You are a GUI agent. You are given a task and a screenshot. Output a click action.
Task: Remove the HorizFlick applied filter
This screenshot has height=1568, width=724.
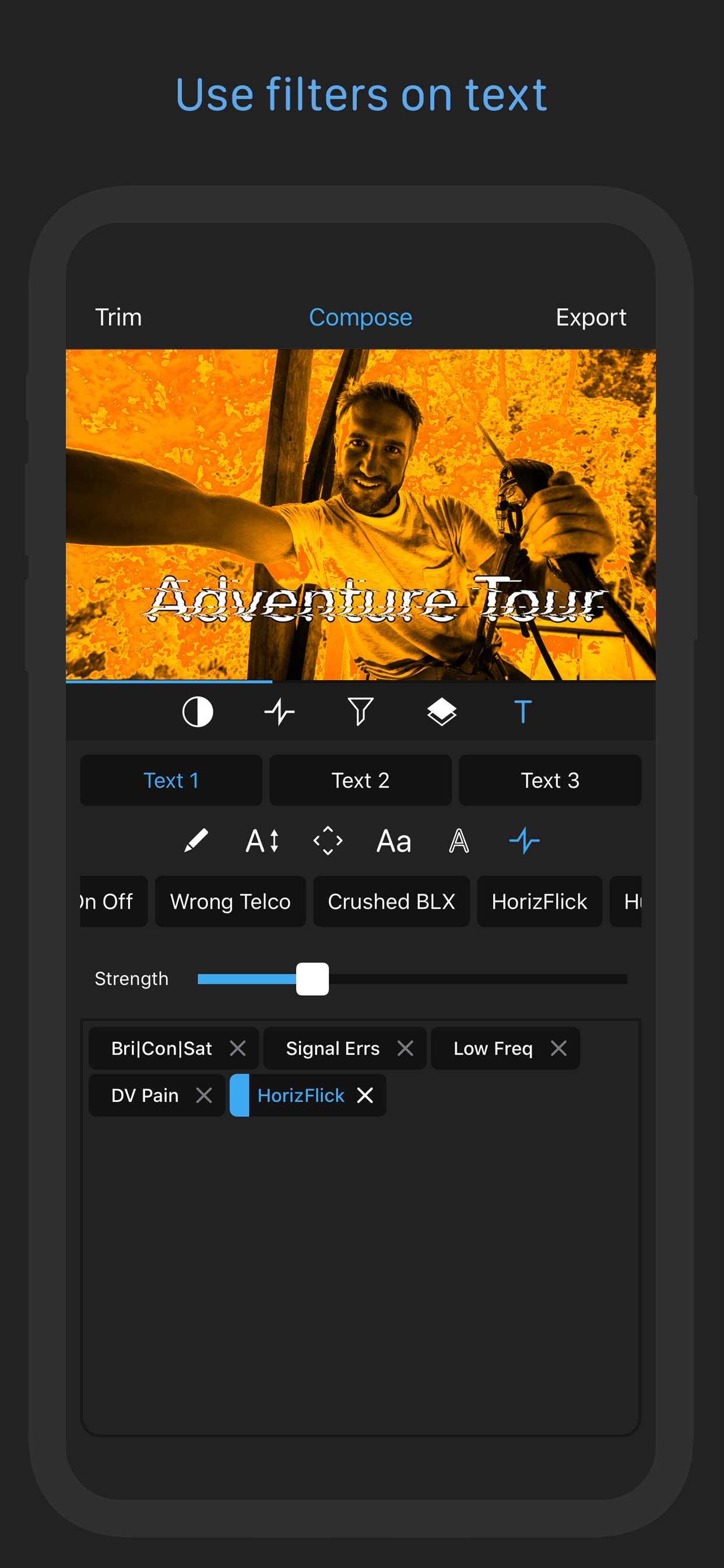pyautogui.click(x=365, y=1095)
